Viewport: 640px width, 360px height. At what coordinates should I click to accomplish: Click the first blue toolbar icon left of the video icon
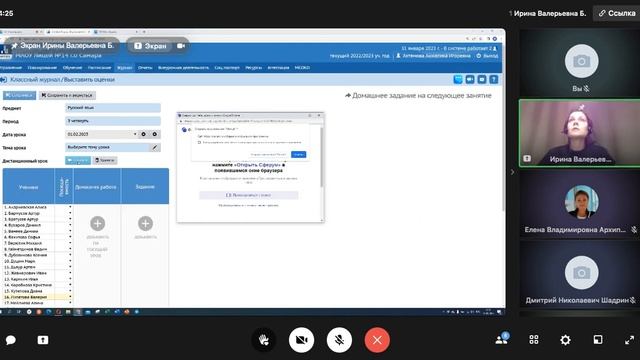(458, 80)
